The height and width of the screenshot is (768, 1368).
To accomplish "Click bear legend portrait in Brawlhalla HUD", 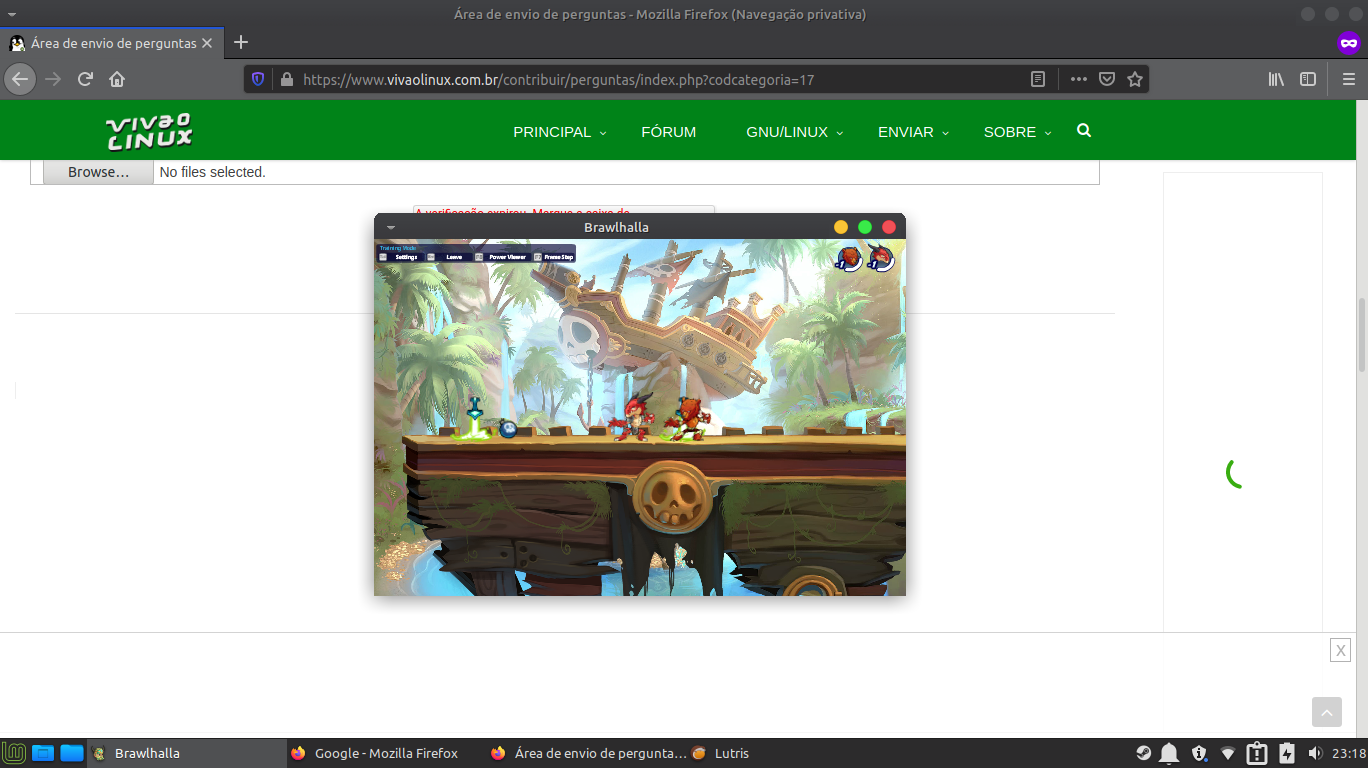I will (x=849, y=259).
